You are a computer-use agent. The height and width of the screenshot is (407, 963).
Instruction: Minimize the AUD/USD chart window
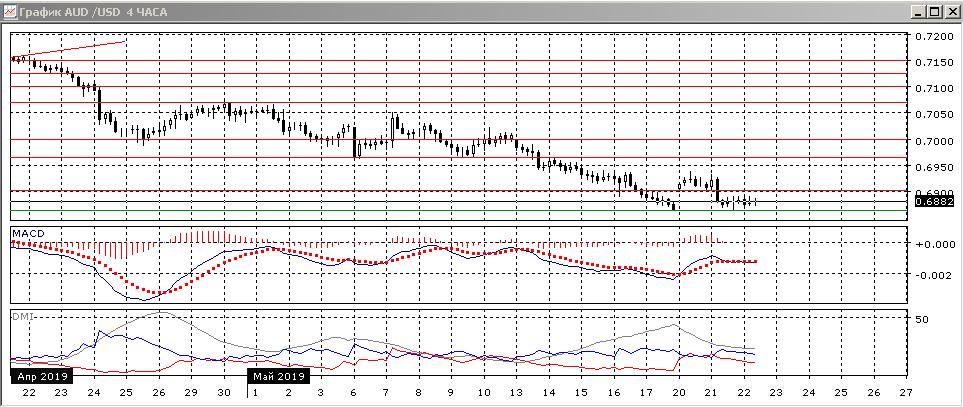pyautogui.click(x=917, y=11)
